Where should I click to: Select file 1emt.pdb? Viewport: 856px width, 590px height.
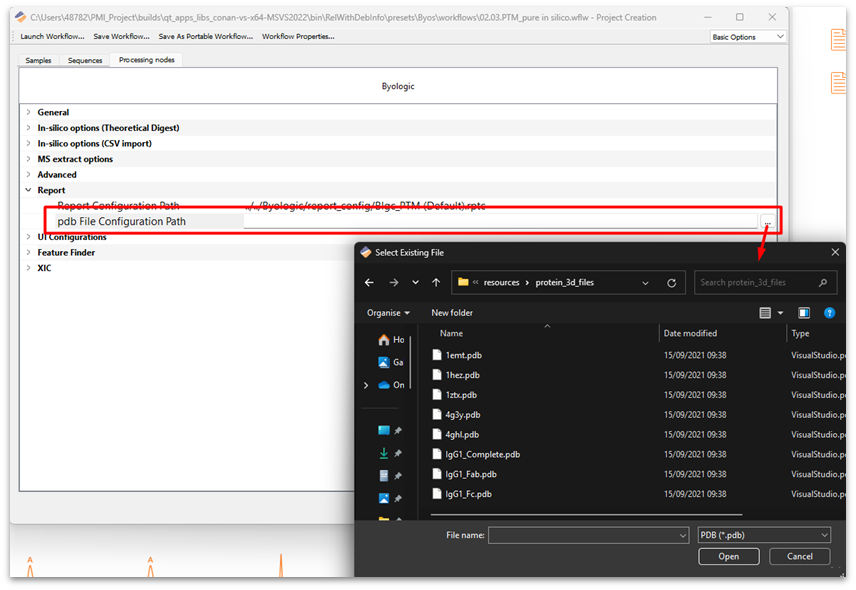click(x=463, y=355)
